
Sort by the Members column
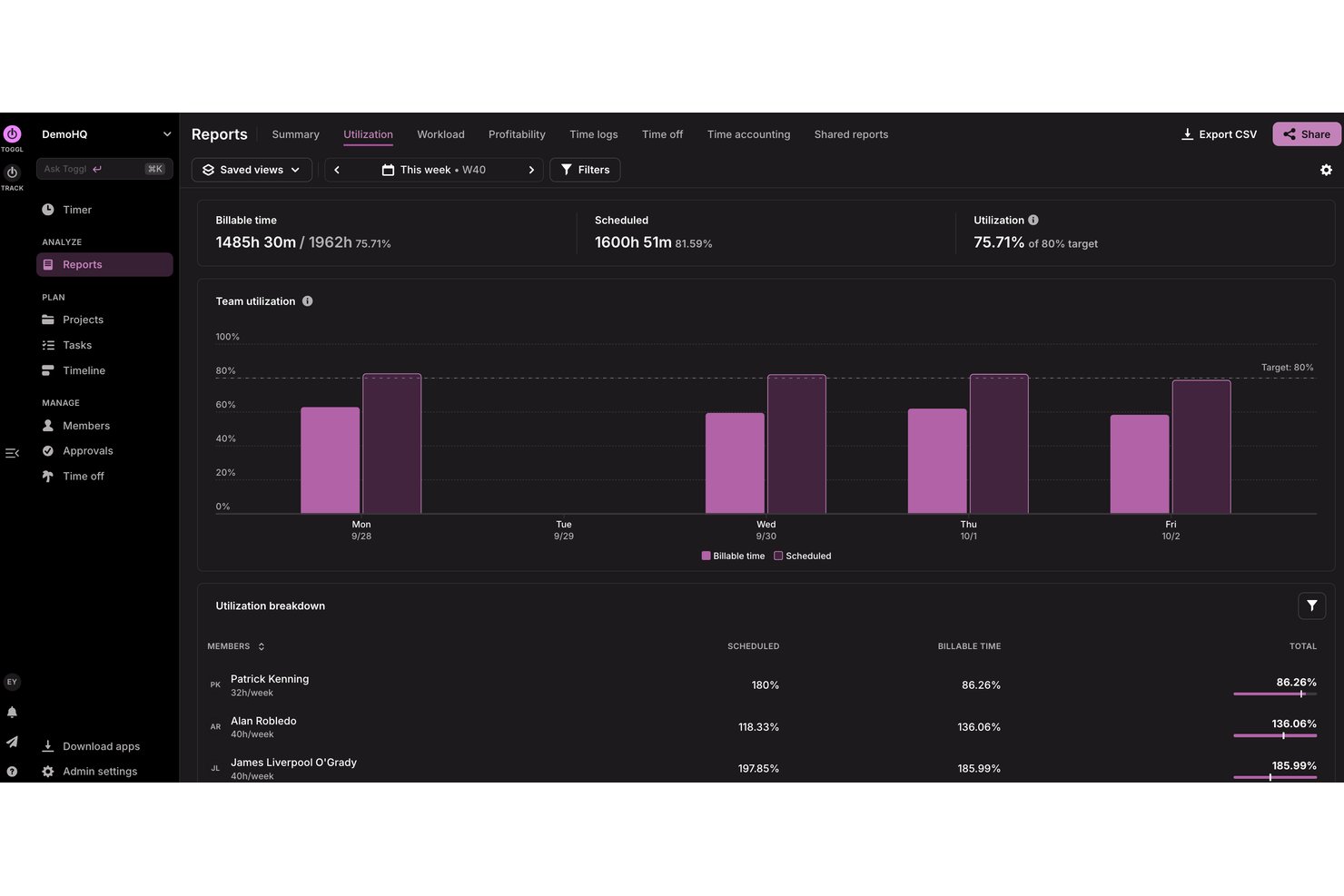pyautogui.click(x=235, y=646)
